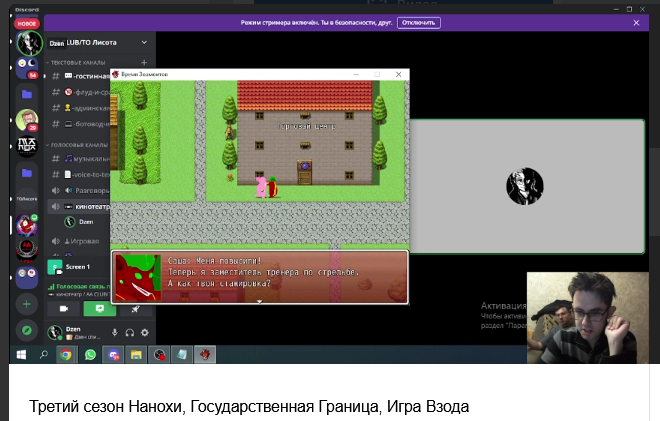Screen dimensions: 660x421
Task: Join the Игровая voice channel
Action: (x=80, y=241)
